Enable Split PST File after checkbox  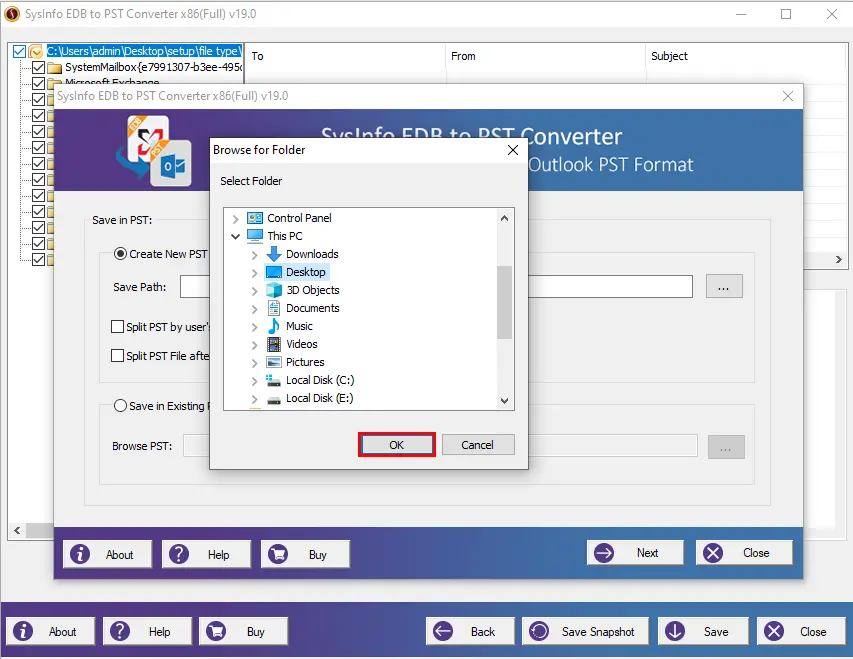(117, 355)
